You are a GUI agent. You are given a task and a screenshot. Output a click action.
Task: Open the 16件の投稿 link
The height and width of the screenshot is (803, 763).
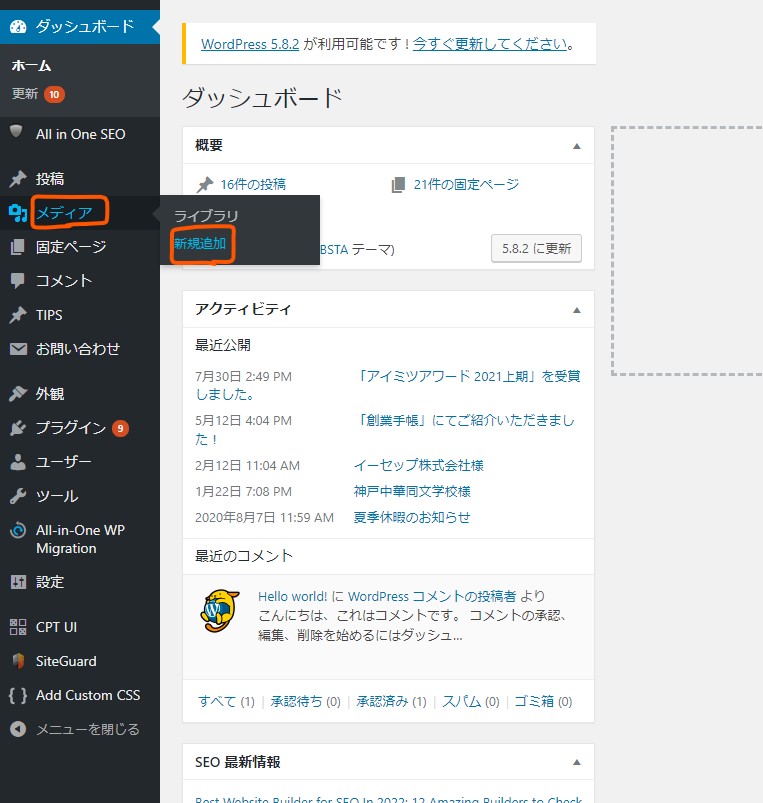point(253,184)
